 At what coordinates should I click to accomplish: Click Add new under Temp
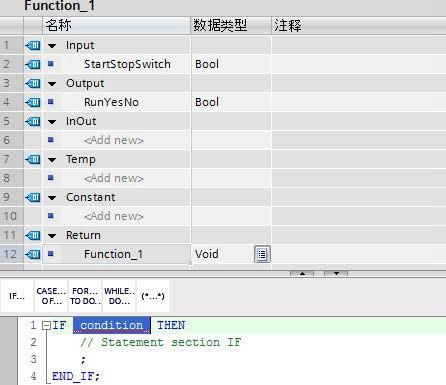[114, 178]
